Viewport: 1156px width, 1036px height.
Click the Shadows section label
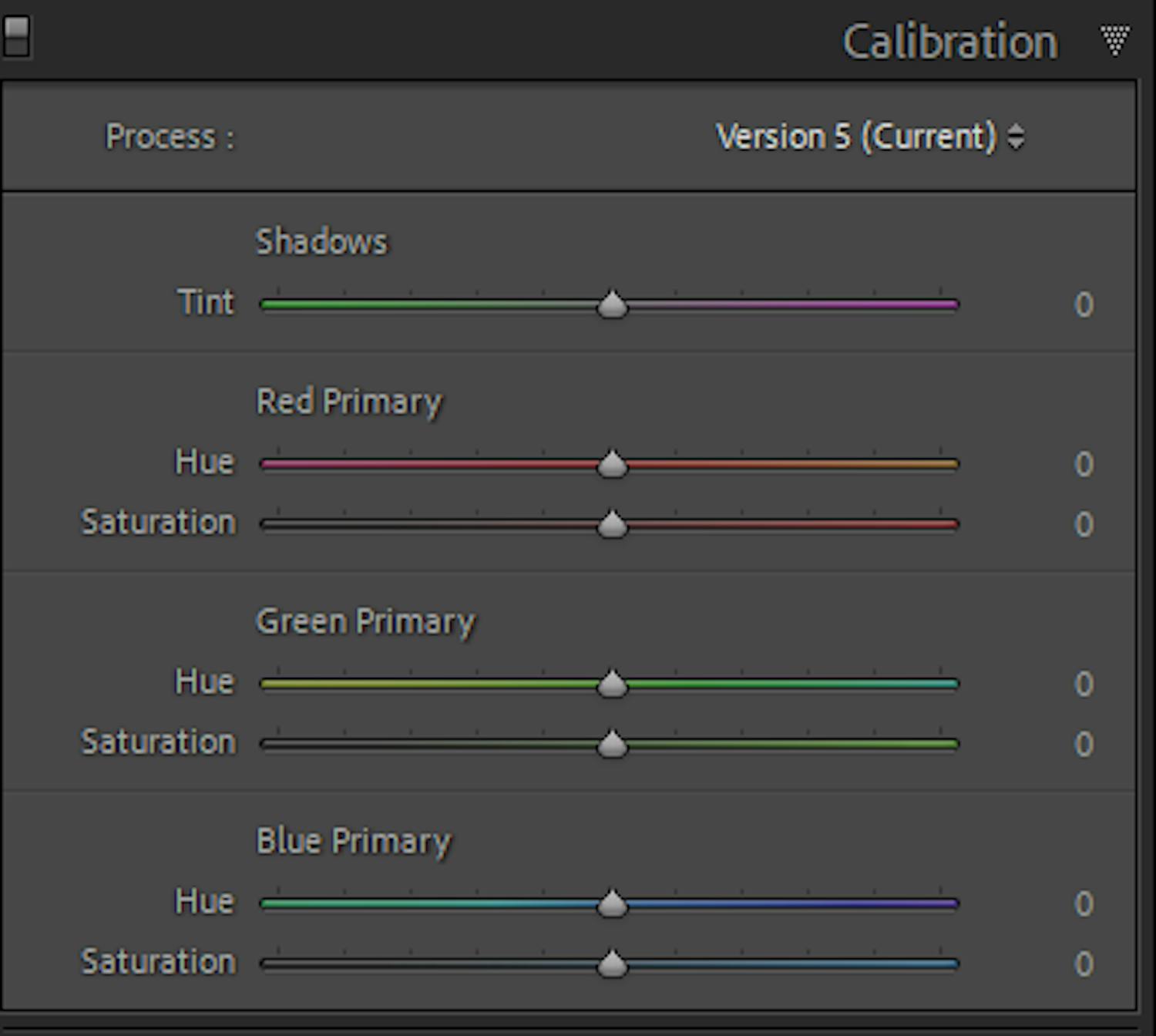tap(321, 242)
